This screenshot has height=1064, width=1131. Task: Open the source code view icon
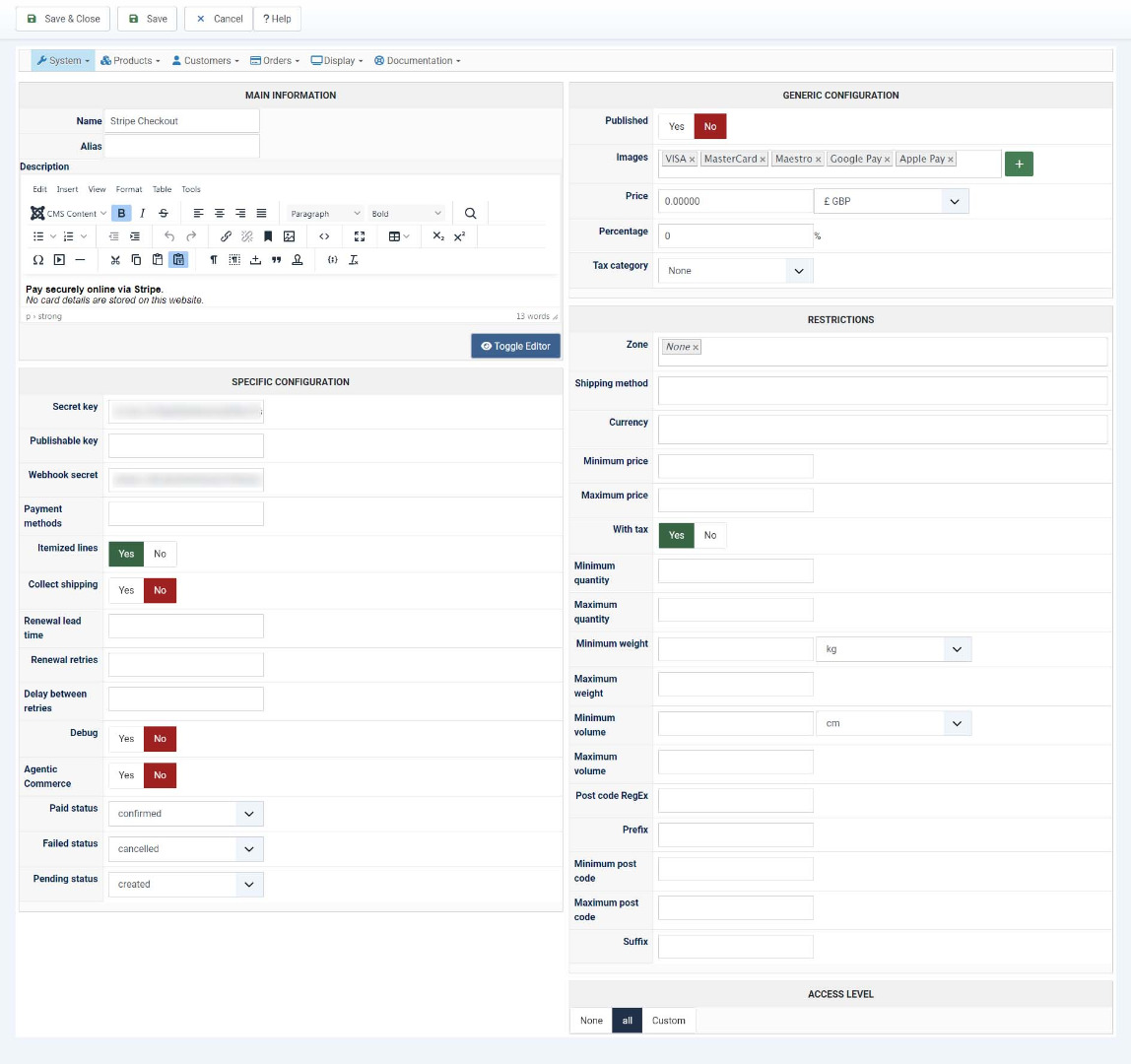point(324,235)
